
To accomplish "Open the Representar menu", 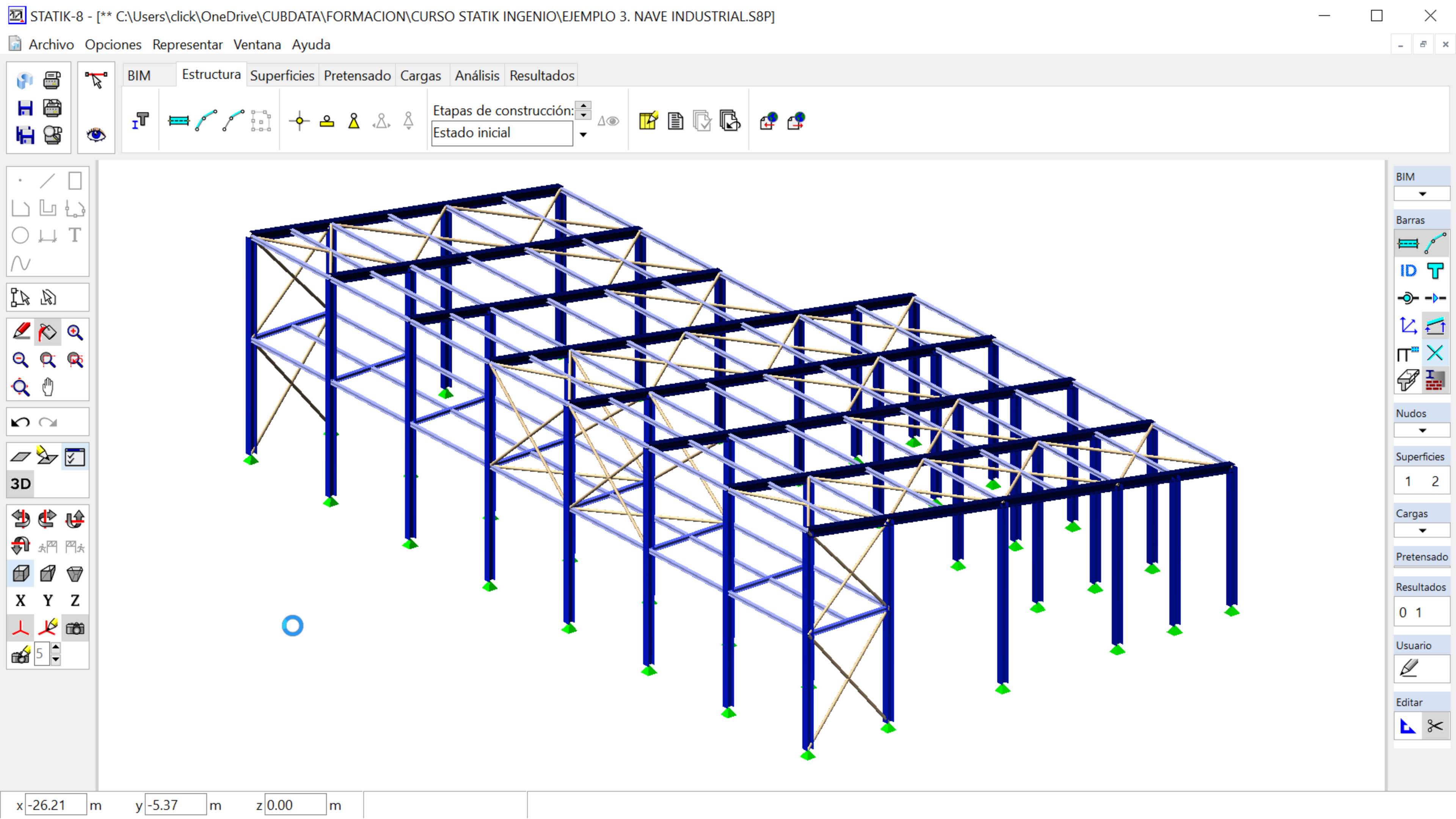I will coord(187,45).
